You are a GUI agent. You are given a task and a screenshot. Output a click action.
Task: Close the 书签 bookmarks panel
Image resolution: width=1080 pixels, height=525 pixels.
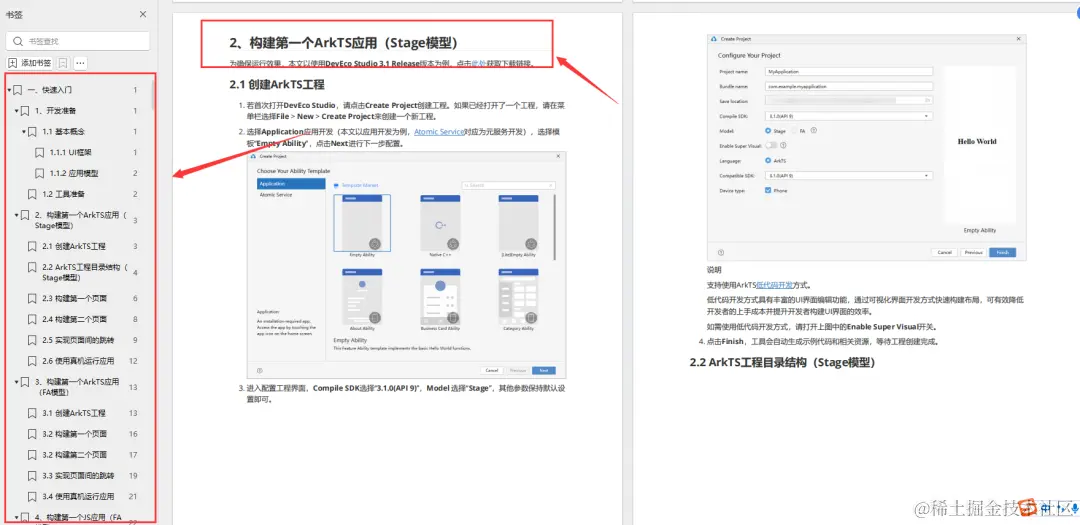[x=143, y=14]
